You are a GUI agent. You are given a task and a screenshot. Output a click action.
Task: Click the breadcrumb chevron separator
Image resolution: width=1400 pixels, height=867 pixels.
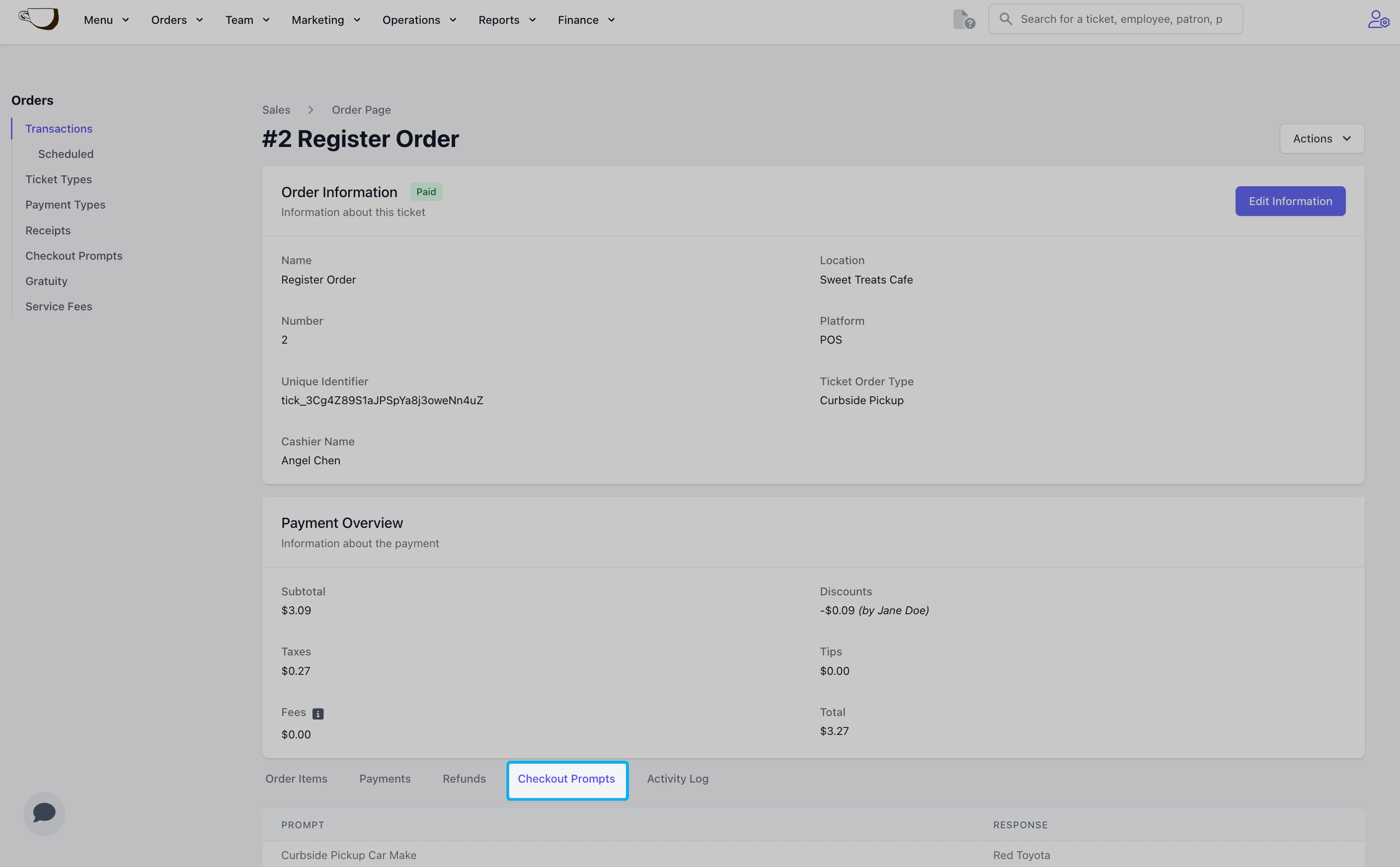tap(311, 110)
